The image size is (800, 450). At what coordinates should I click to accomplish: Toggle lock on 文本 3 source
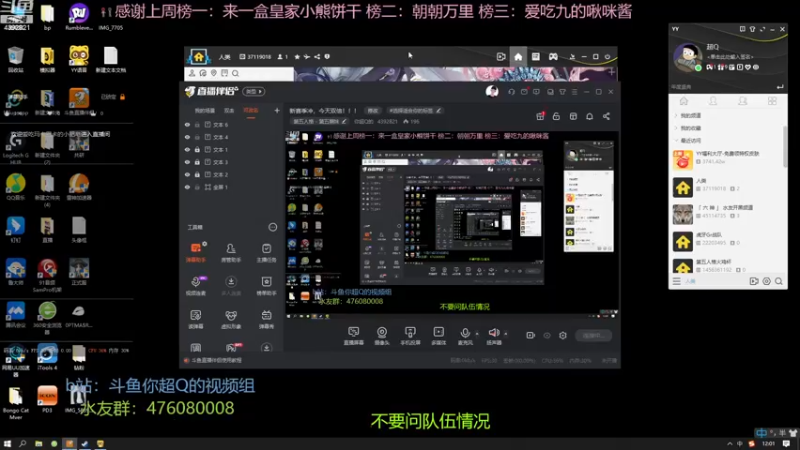(x=197, y=162)
